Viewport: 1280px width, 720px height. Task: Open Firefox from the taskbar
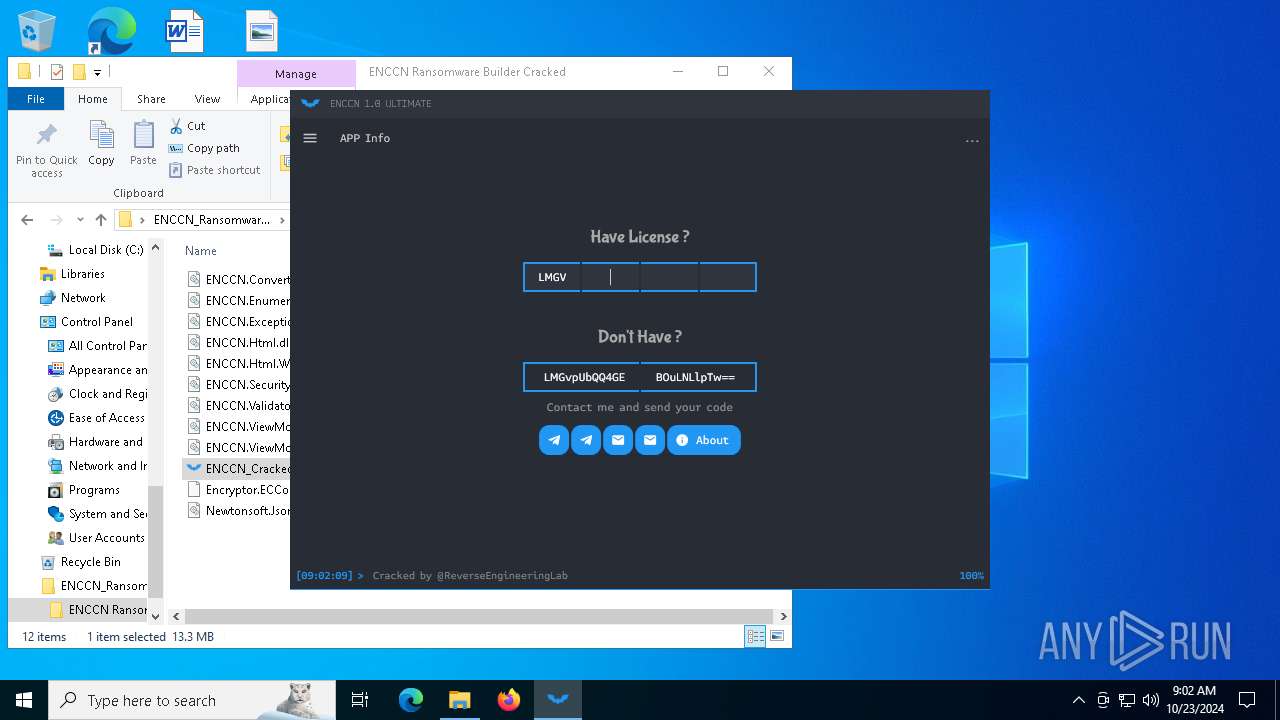pos(509,700)
